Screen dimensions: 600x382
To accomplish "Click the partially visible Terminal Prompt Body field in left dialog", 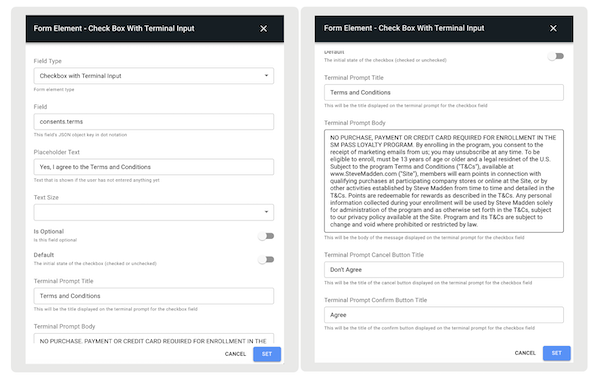I will (153, 338).
